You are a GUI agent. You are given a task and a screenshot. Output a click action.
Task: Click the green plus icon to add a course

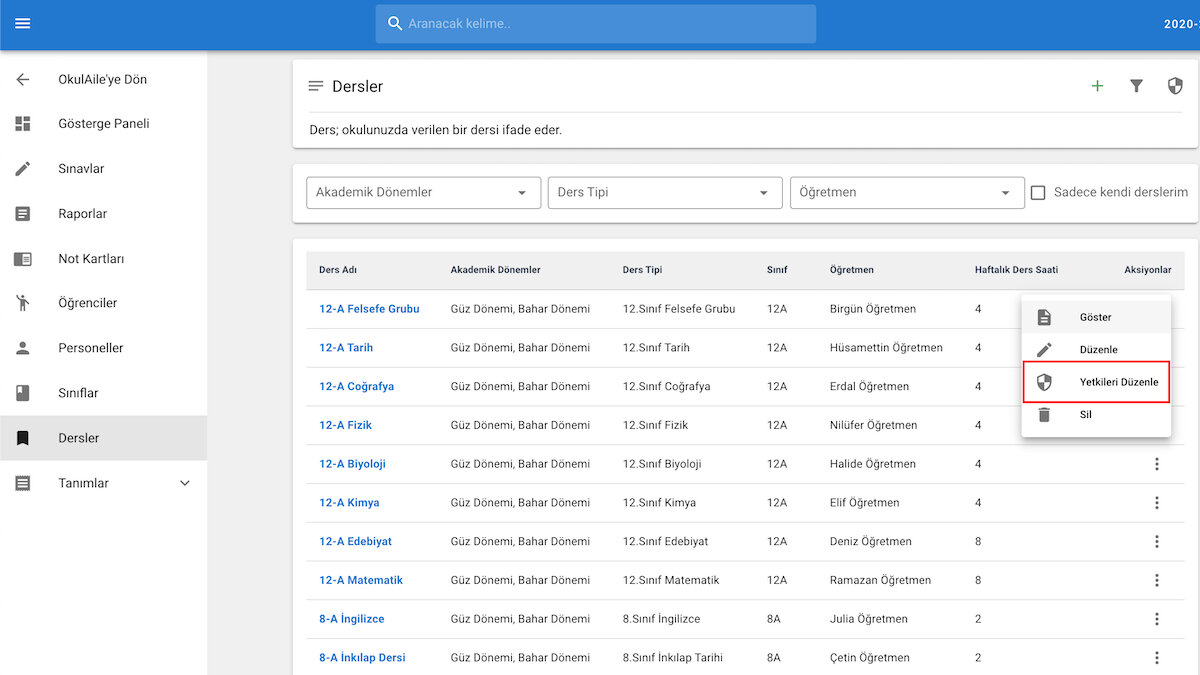point(1097,86)
